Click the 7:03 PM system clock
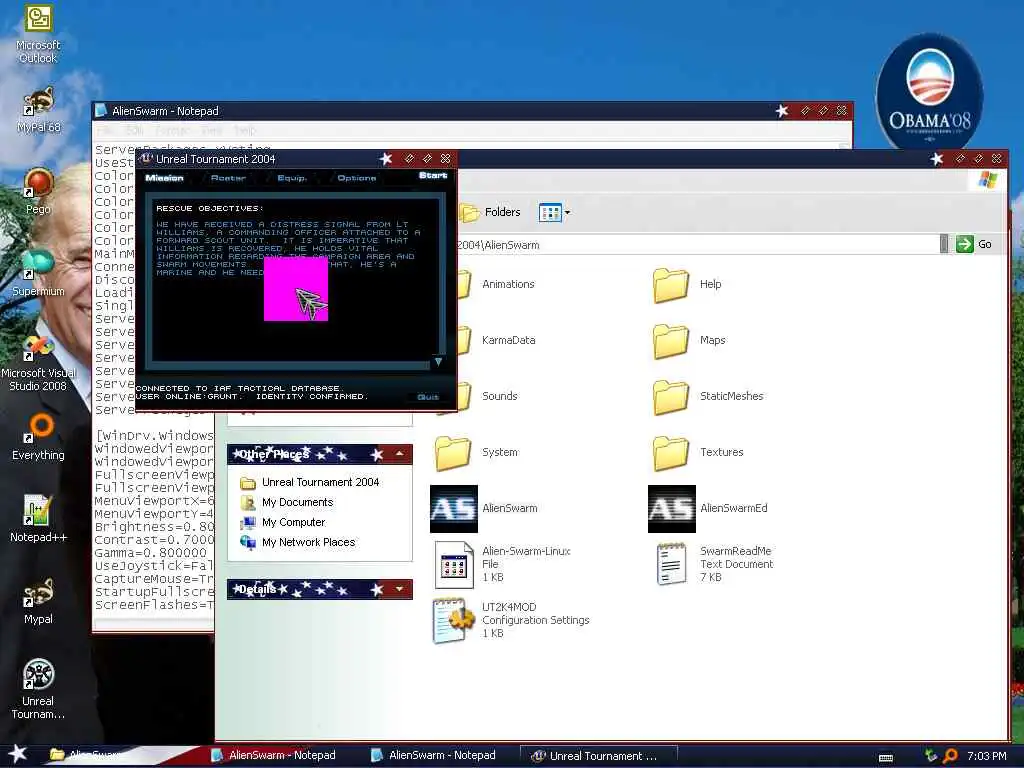The width and height of the screenshot is (1024, 768). pyautogui.click(x=986, y=756)
